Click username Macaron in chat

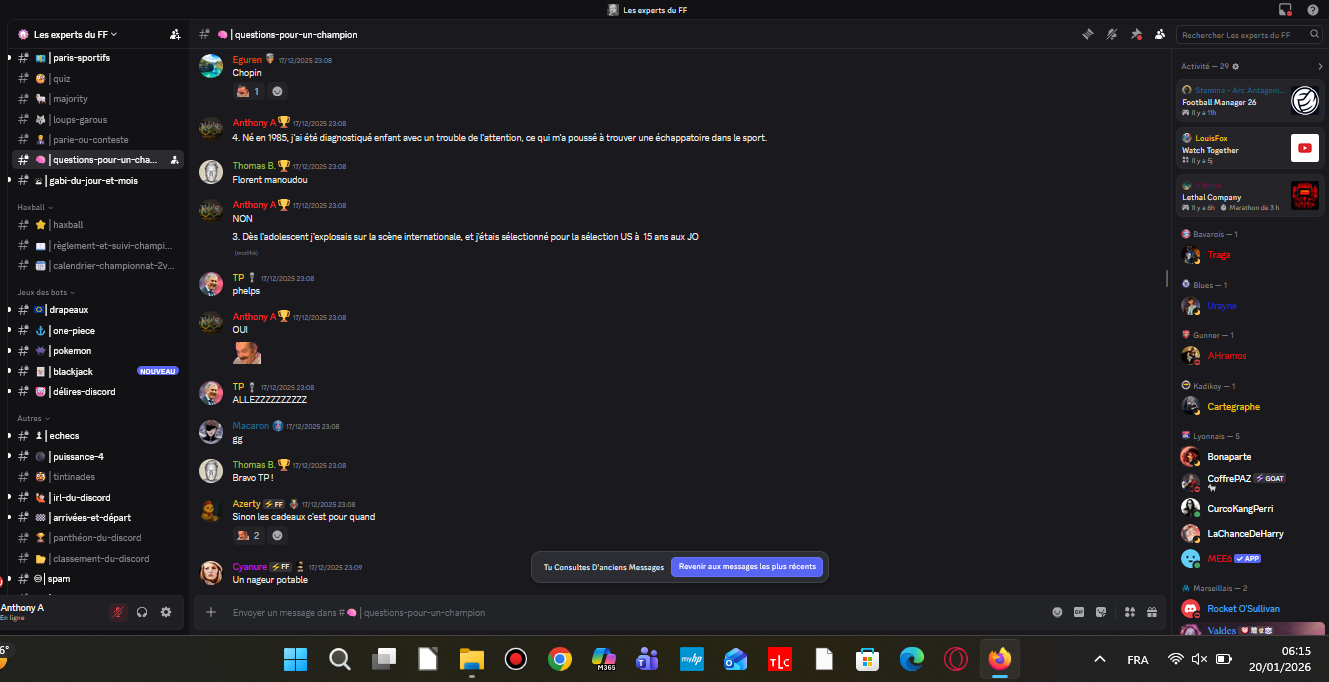click(x=251, y=426)
